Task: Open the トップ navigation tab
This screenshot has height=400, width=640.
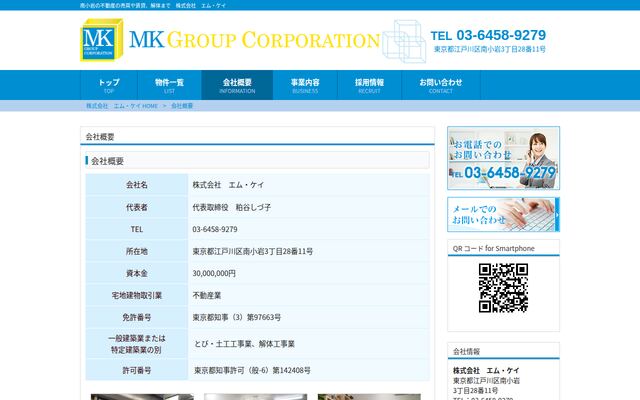Action: [109, 85]
